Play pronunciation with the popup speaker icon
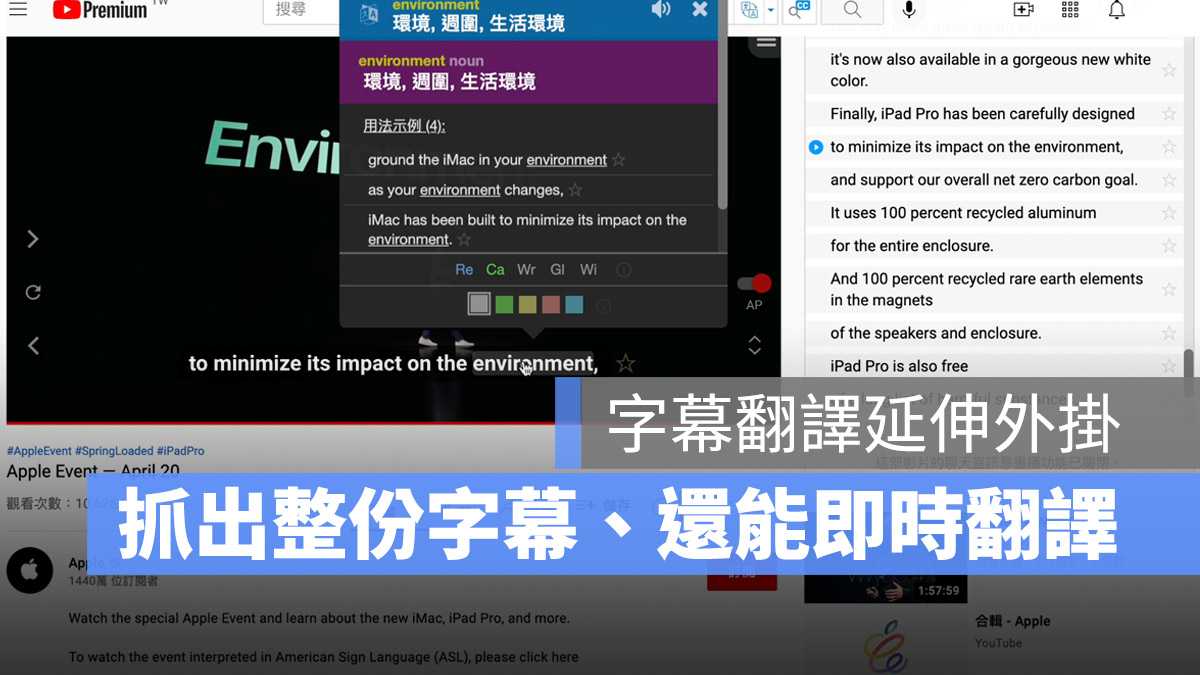Image resolution: width=1200 pixels, height=675 pixels. tap(661, 10)
